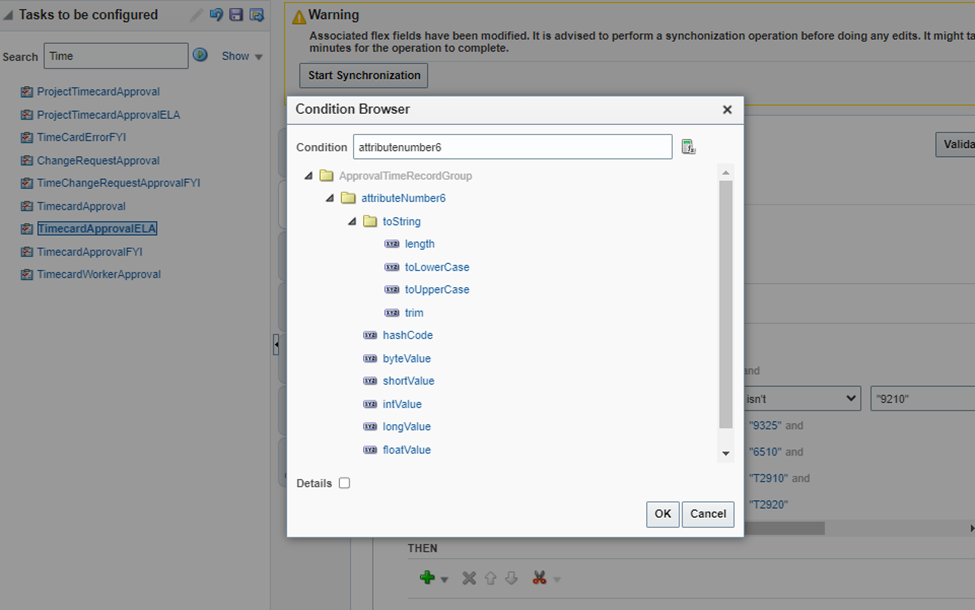The width and height of the screenshot is (975, 610).
Task: Select the length method under toString
Action: pyautogui.click(x=419, y=243)
